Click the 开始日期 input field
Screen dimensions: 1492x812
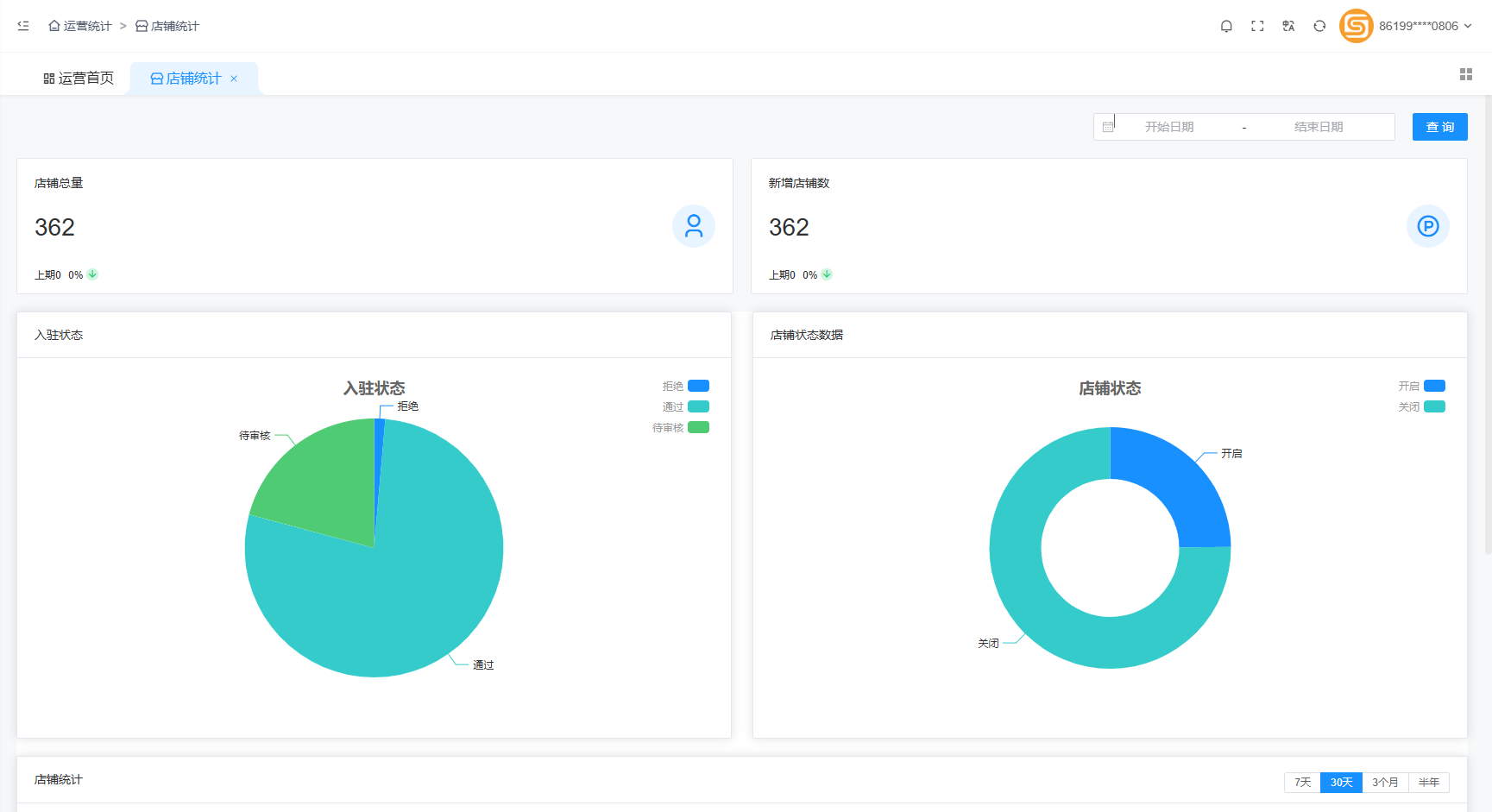pos(1169,127)
